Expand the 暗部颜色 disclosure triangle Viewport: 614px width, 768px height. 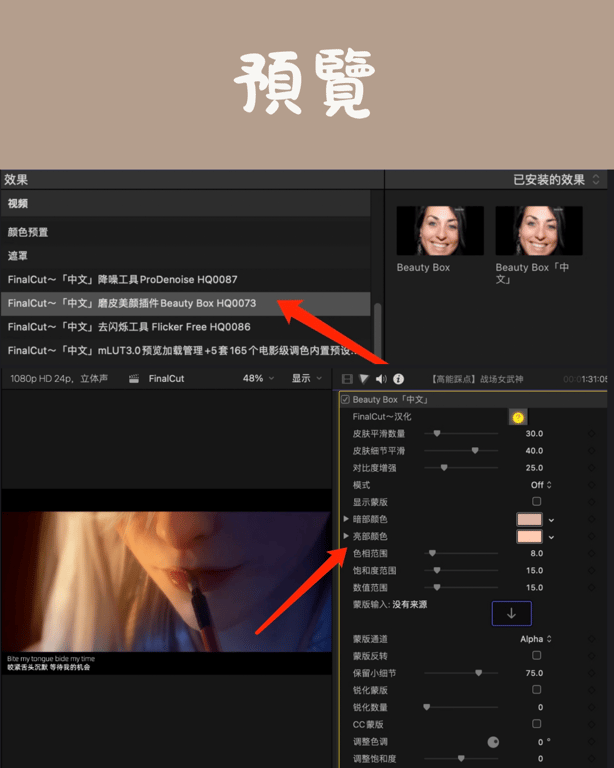tap(346, 519)
